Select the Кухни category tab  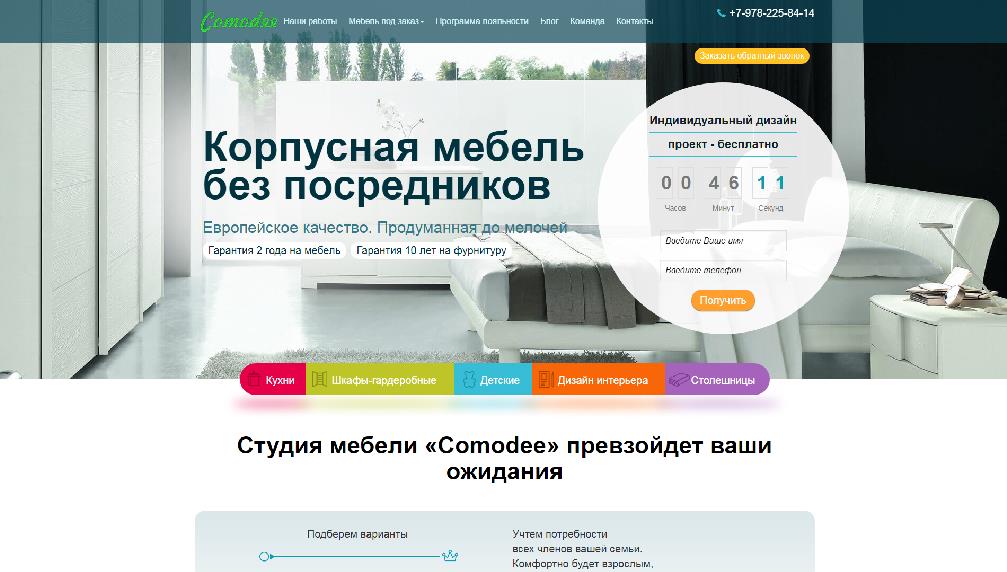[273, 379]
